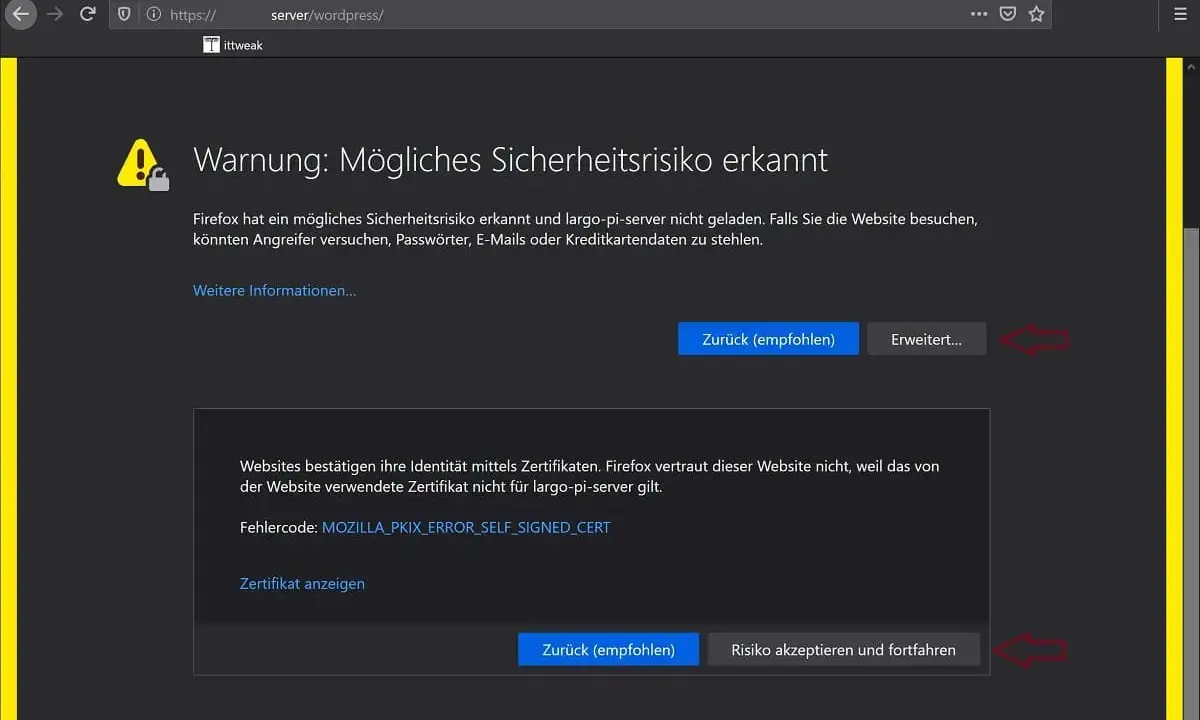
Task: Open the Firefox hamburger menu
Action: point(1179,14)
